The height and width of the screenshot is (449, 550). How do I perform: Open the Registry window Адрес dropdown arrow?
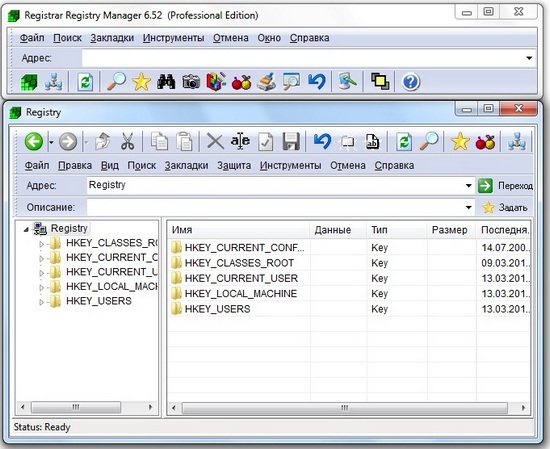click(468, 185)
